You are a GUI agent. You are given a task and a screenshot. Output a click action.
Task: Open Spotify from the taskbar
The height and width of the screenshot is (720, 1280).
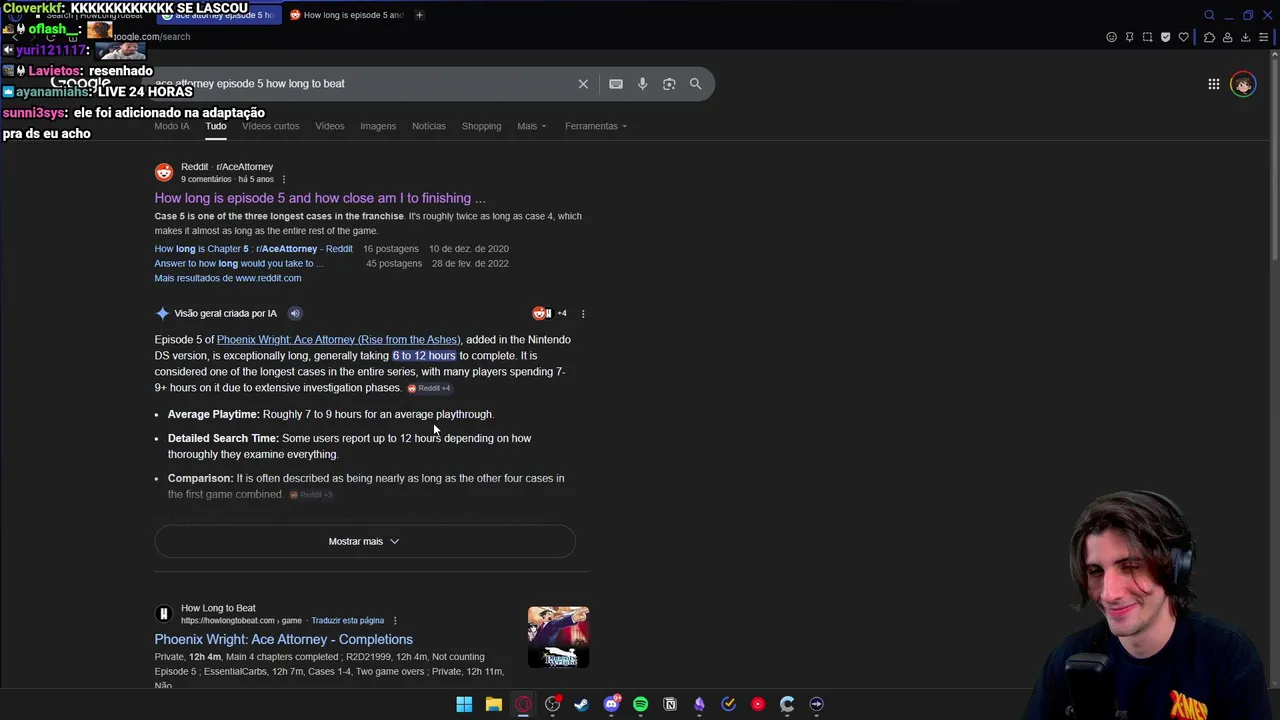point(640,704)
